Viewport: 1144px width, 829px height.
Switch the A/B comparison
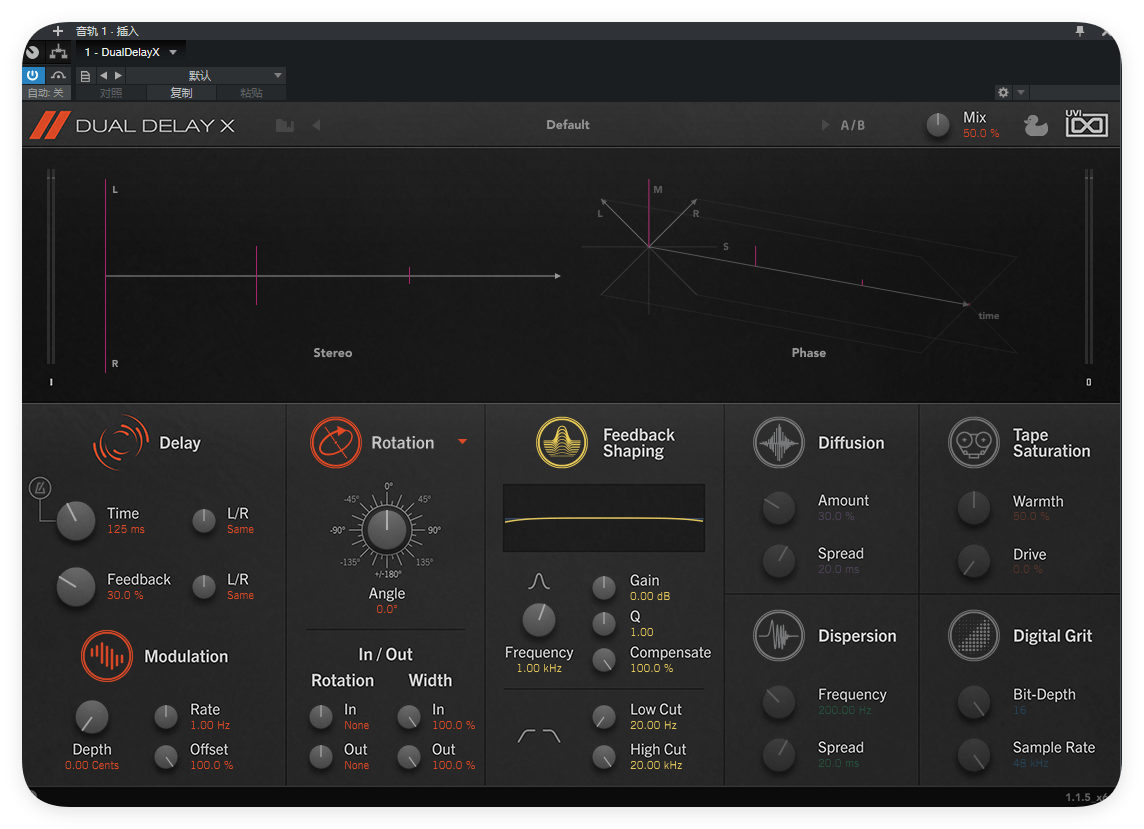852,126
